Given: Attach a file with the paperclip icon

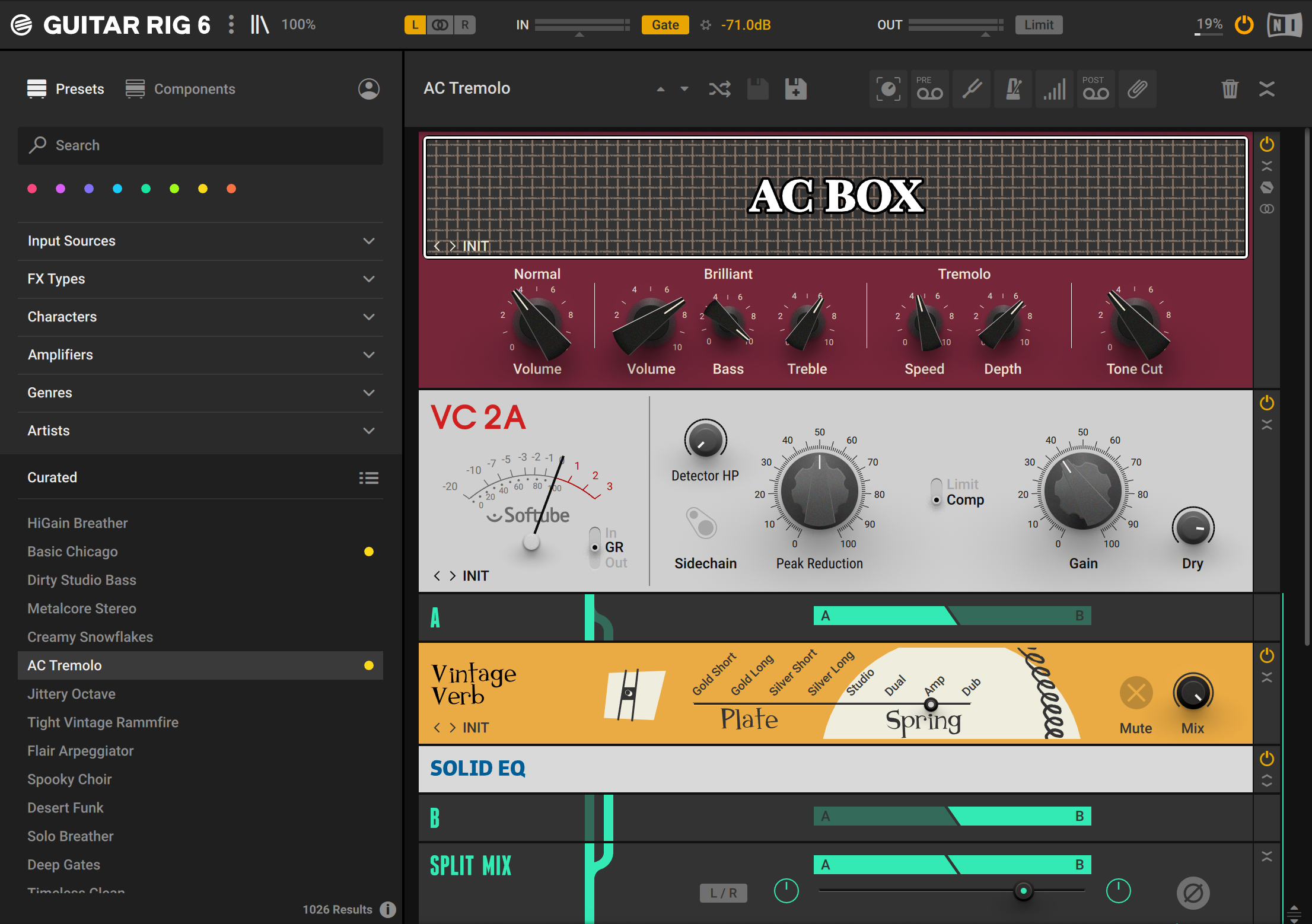Looking at the screenshot, I should click(x=1137, y=89).
